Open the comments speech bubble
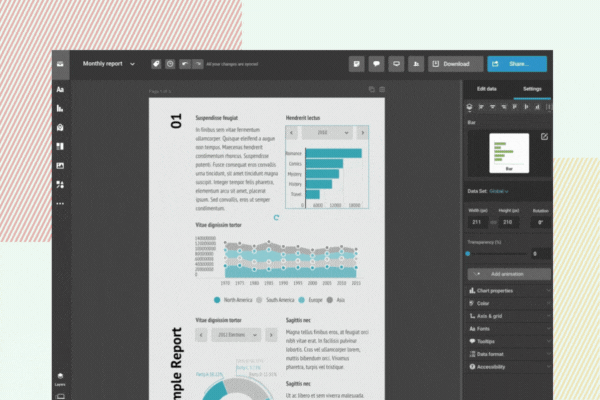The height and width of the screenshot is (400, 600). pyautogui.click(x=376, y=64)
